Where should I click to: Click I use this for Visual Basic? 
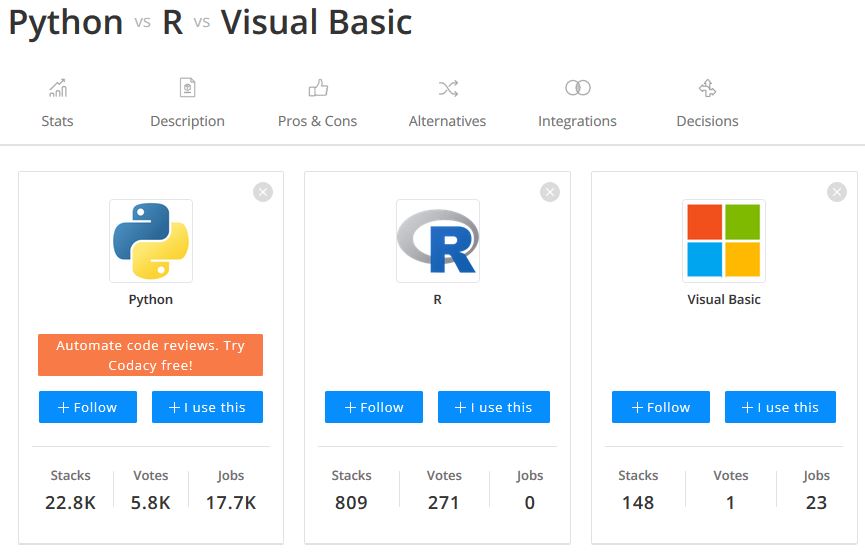[781, 407]
